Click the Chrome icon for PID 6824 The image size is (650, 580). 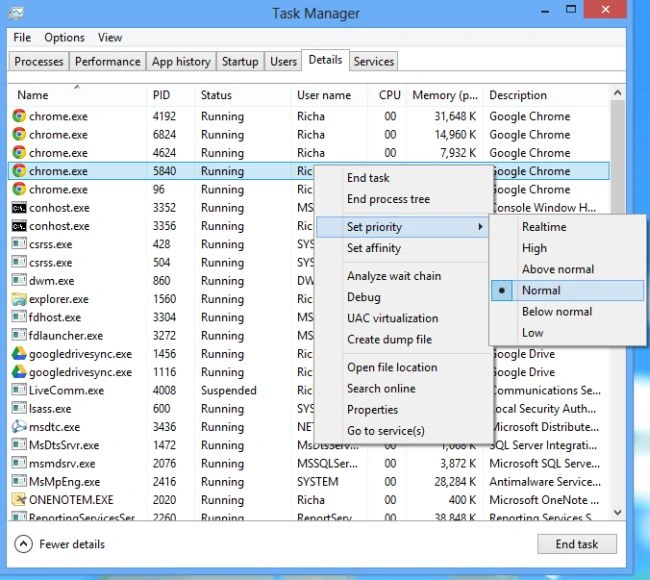coord(19,134)
